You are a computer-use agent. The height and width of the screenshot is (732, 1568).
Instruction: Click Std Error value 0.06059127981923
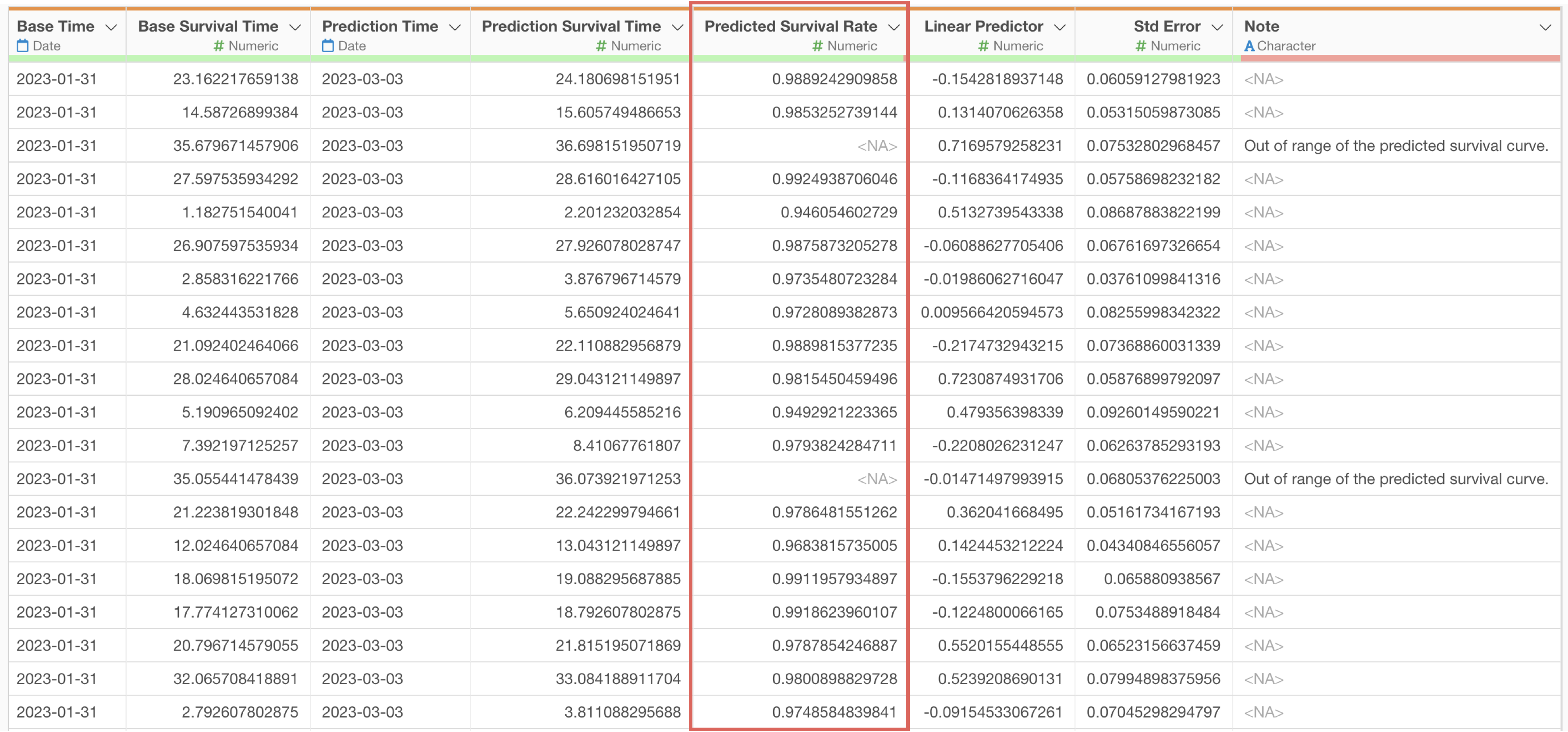click(1153, 79)
